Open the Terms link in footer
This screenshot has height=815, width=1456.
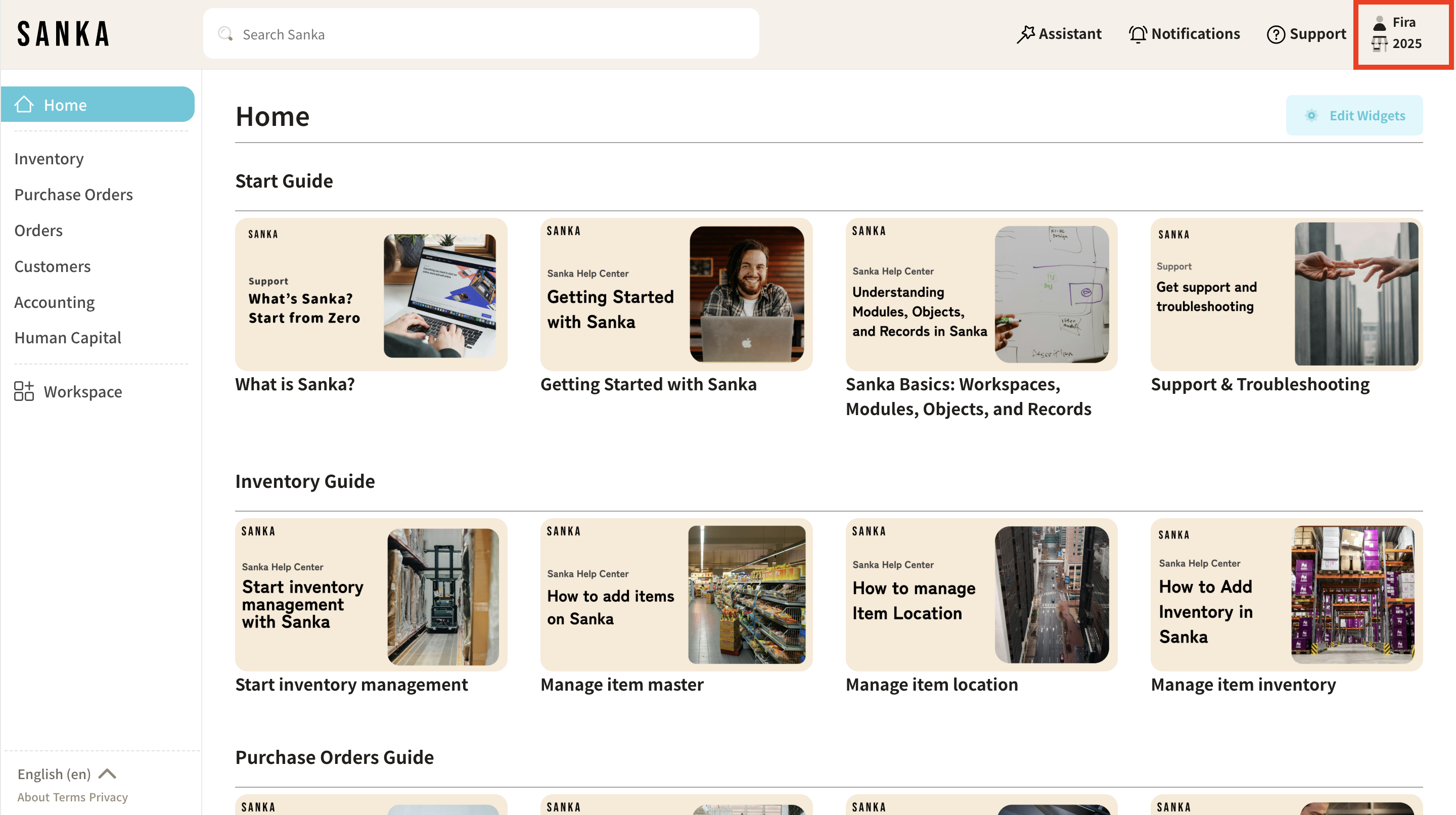click(70, 797)
